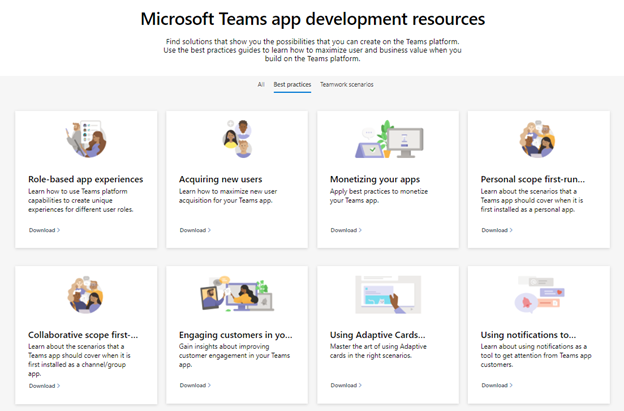
Task: Click the Personal scope first-run illustration
Action: [x=538, y=139]
